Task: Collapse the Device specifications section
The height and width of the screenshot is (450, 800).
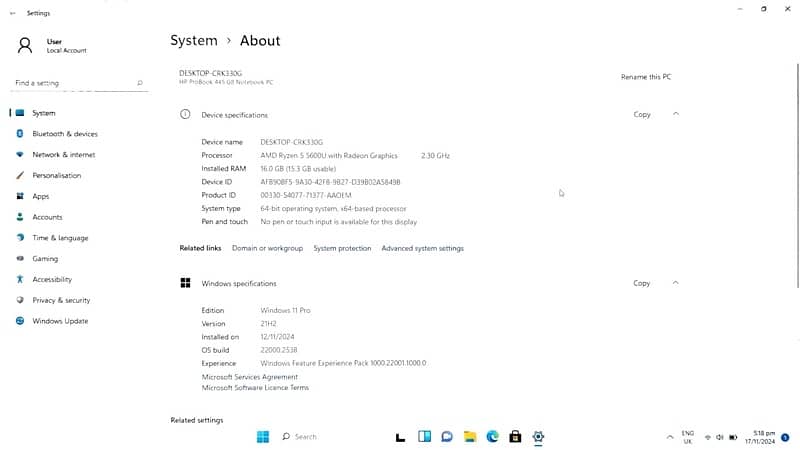Action: [x=676, y=114]
